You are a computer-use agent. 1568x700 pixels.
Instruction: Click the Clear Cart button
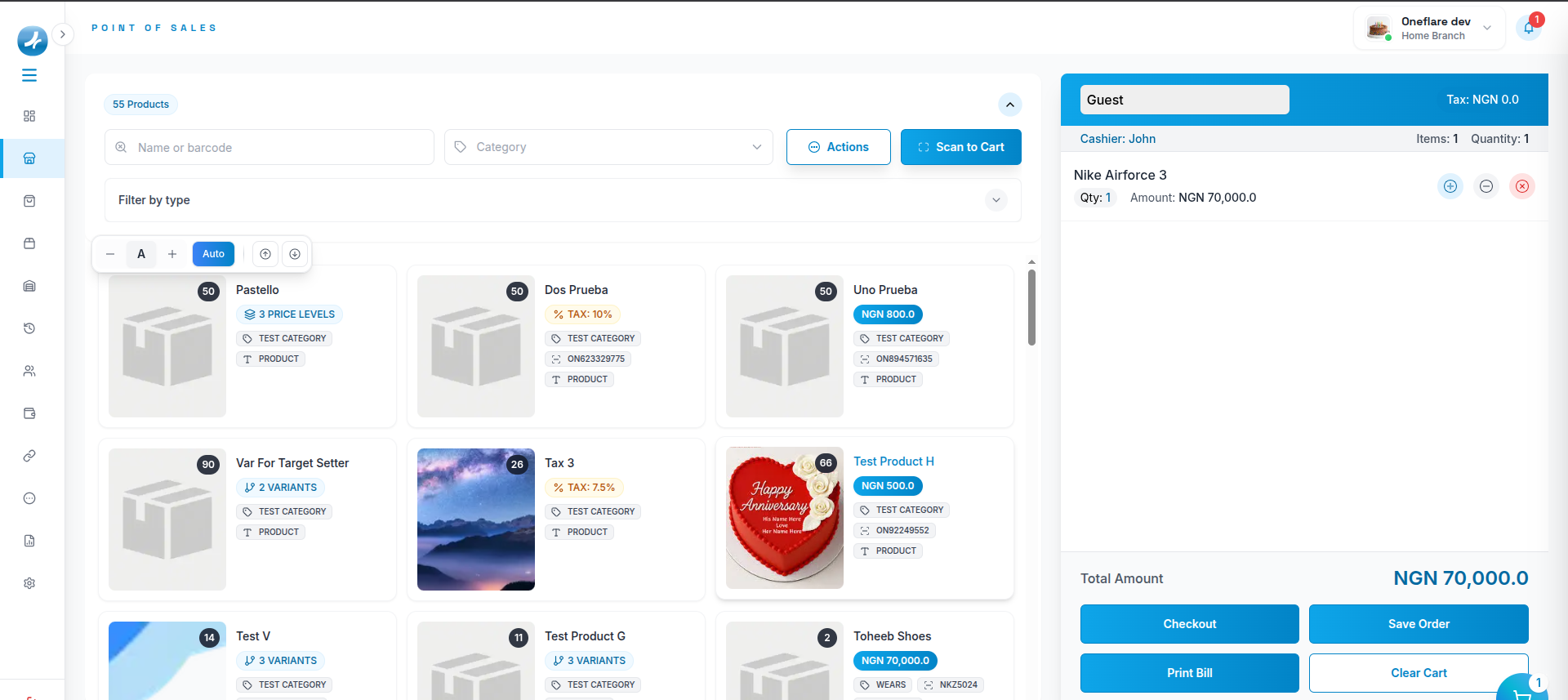[x=1419, y=673]
